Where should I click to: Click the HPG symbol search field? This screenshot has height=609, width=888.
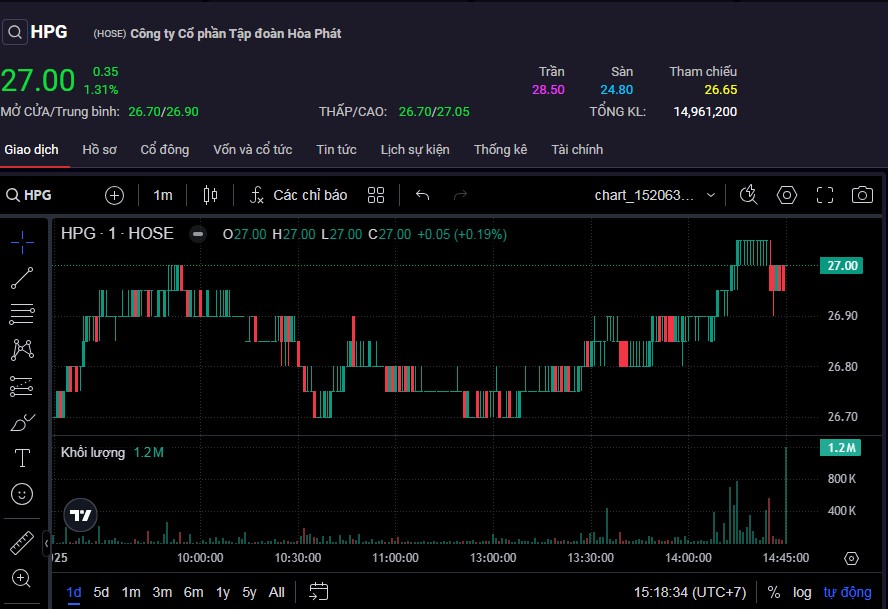pyautogui.click(x=38, y=195)
